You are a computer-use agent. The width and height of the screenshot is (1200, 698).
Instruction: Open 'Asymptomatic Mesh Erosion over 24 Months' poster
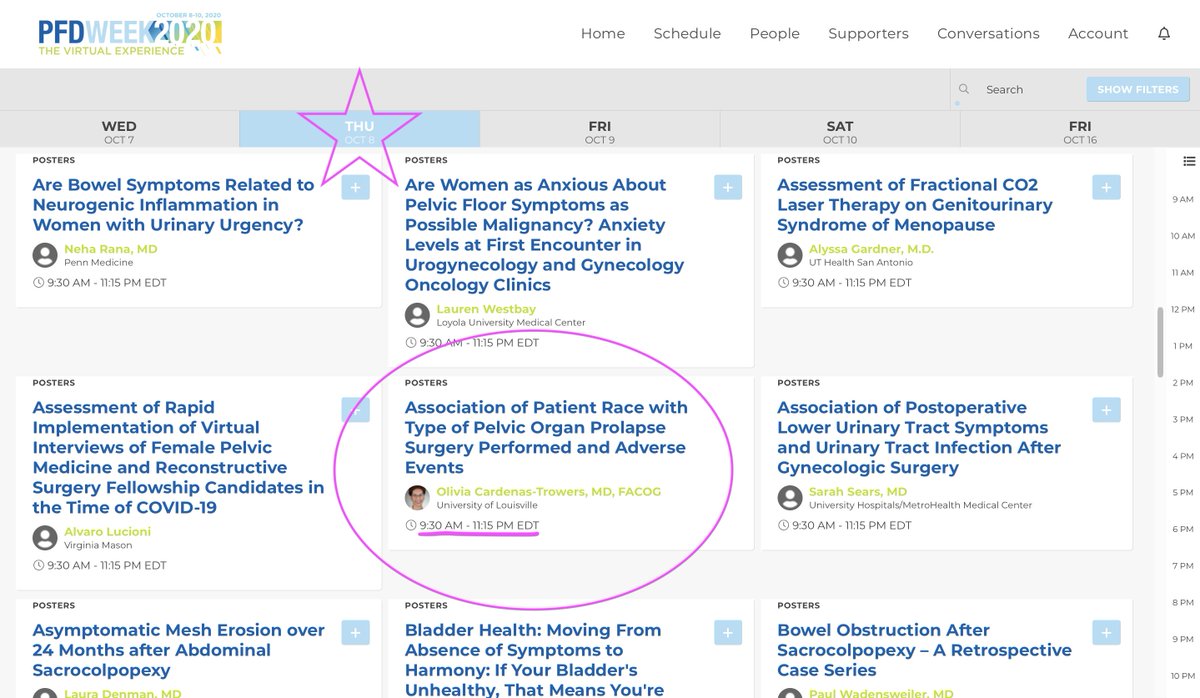178,650
